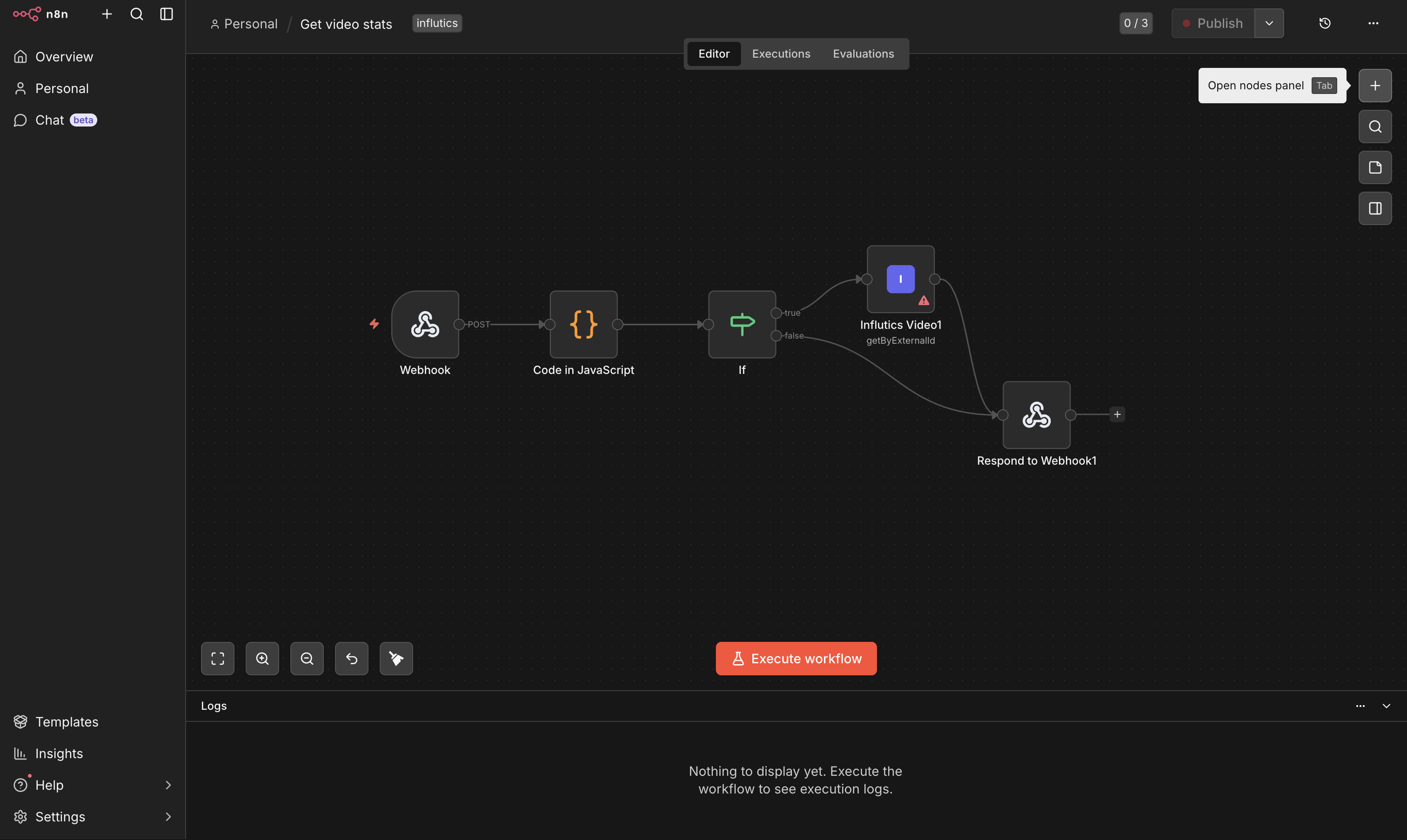Open nodes panel with plus button

pyautogui.click(x=1375, y=86)
